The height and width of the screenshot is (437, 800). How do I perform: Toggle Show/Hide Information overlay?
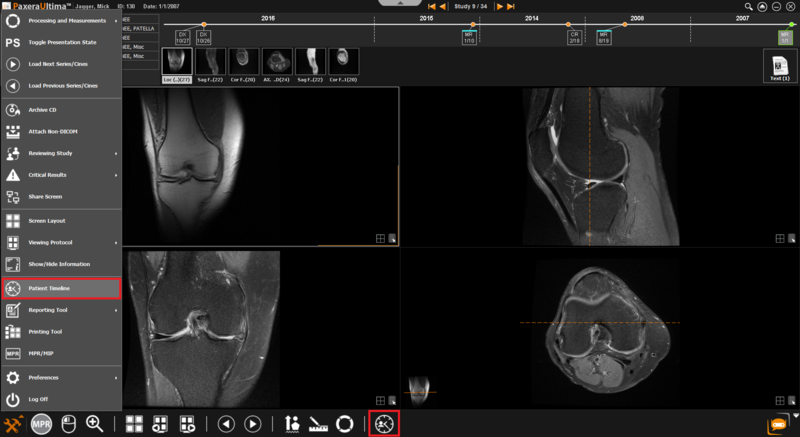tap(60, 264)
